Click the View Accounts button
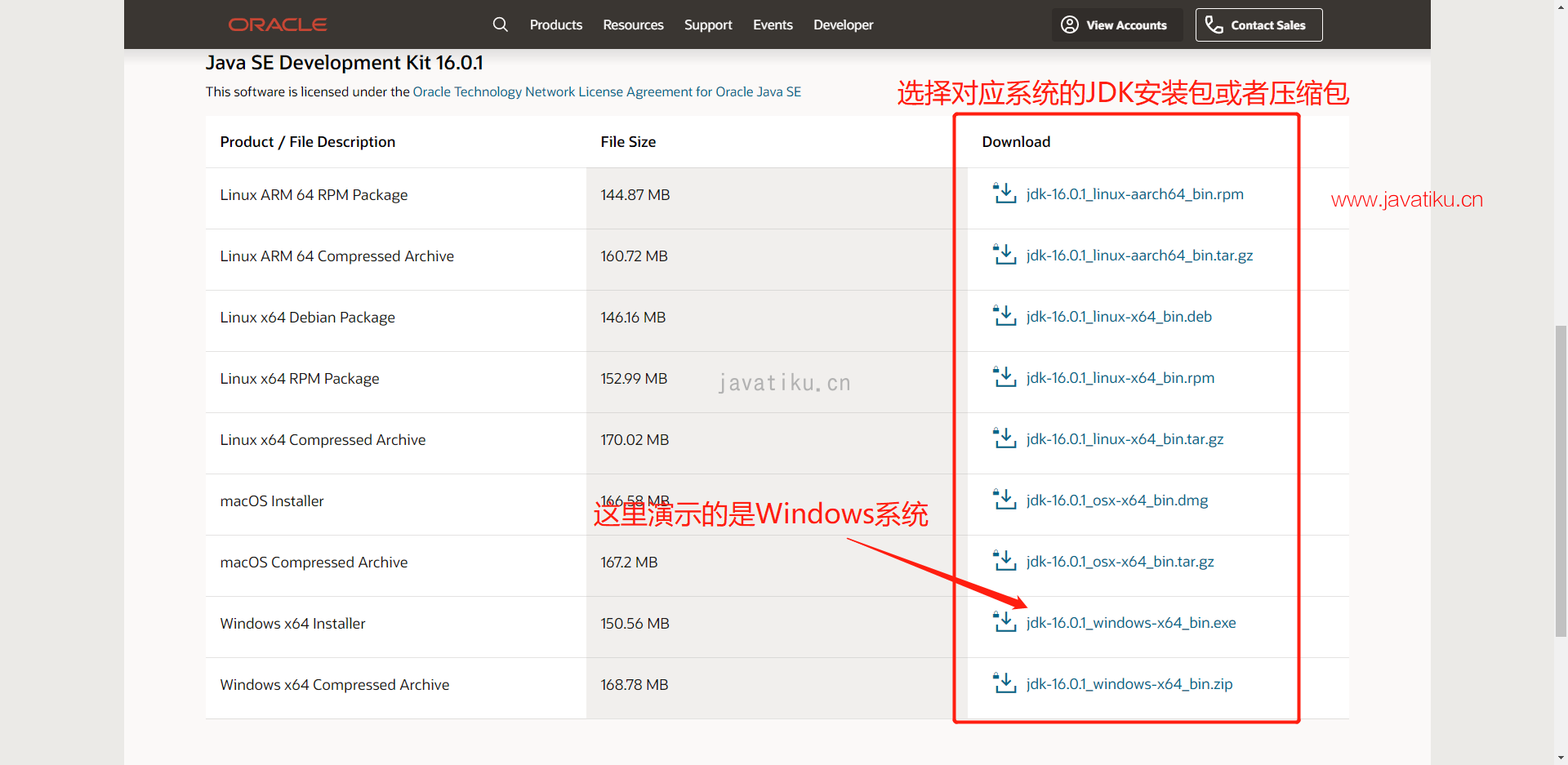Viewport: 1568px width, 765px height. click(1116, 24)
